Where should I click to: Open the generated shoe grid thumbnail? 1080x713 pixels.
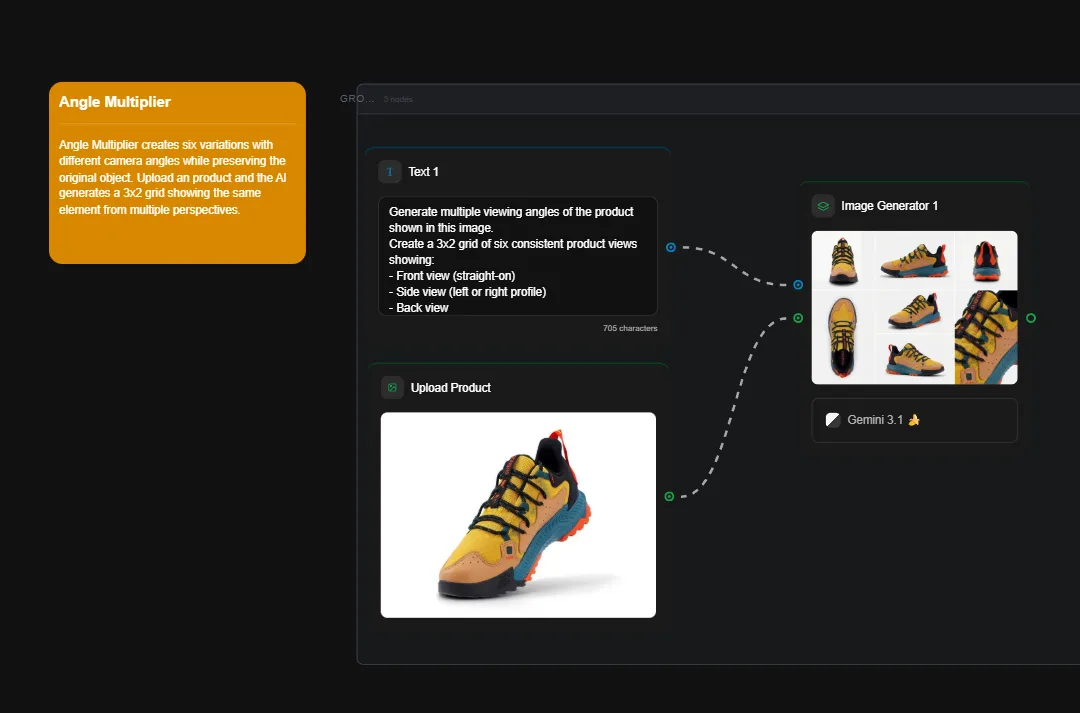914,308
